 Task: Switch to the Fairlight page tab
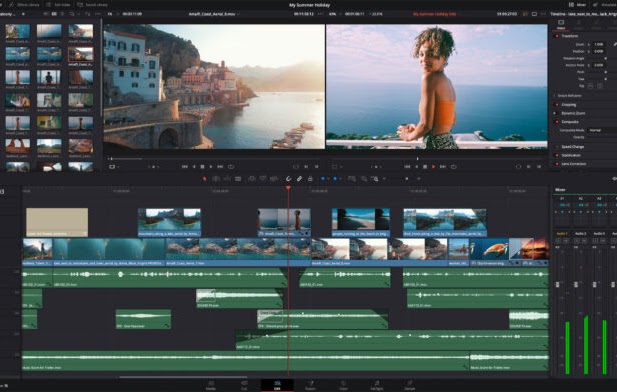(377, 385)
